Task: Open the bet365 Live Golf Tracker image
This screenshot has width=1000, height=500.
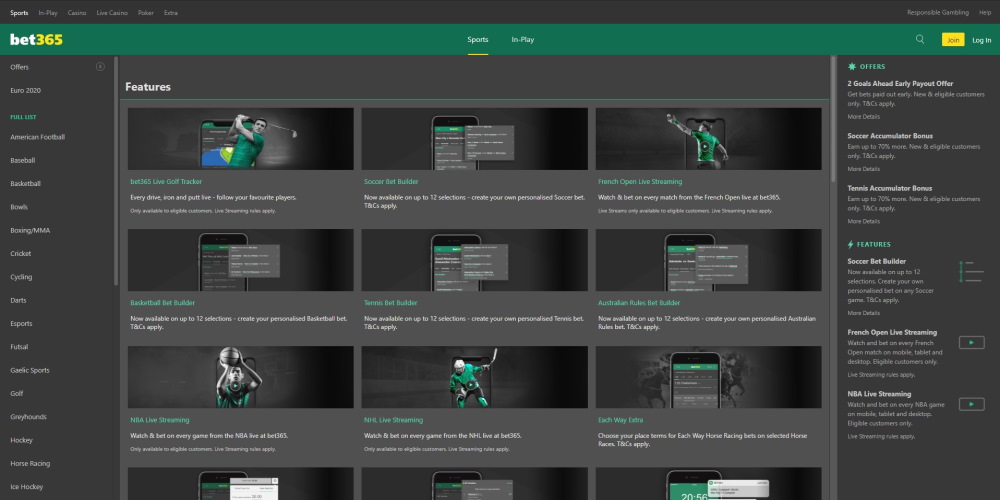Action: tap(240, 138)
